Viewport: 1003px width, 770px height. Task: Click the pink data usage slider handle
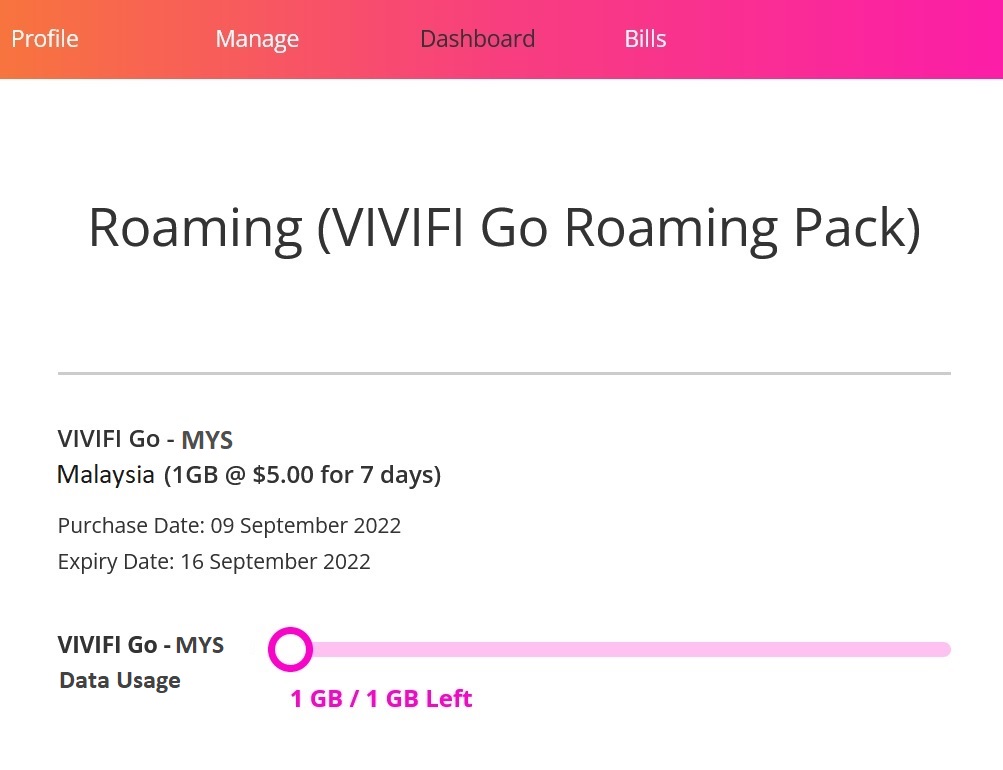(x=290, y=649)
